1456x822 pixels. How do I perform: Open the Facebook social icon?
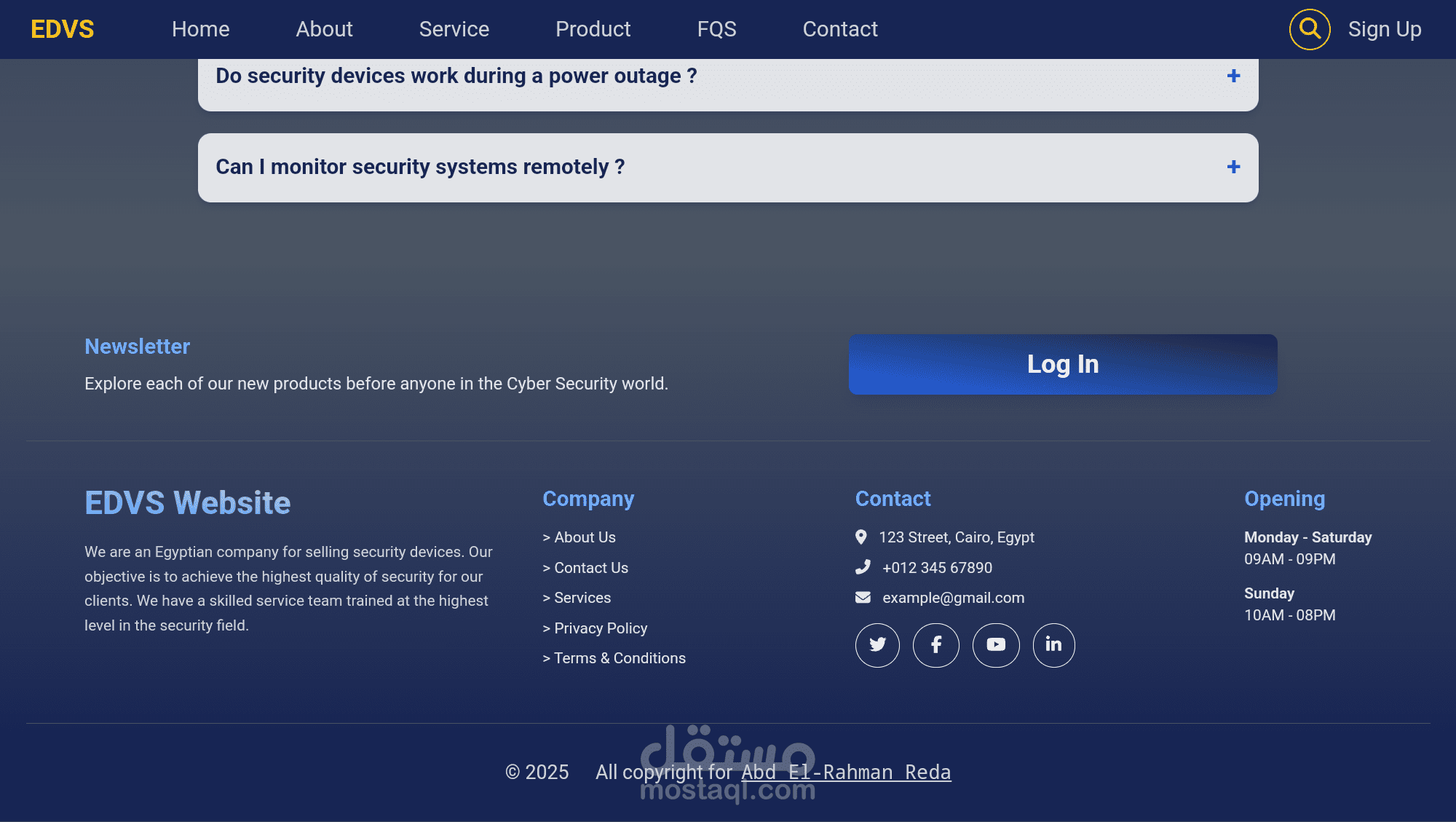pos(936,645)
